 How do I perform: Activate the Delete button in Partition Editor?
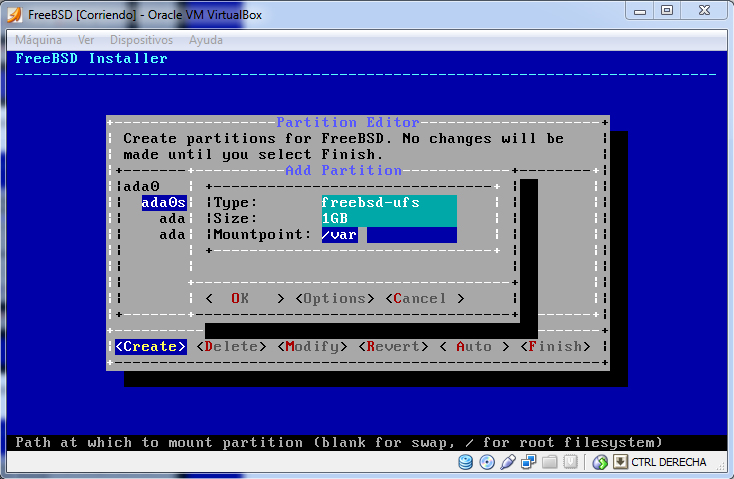point(232,346)
